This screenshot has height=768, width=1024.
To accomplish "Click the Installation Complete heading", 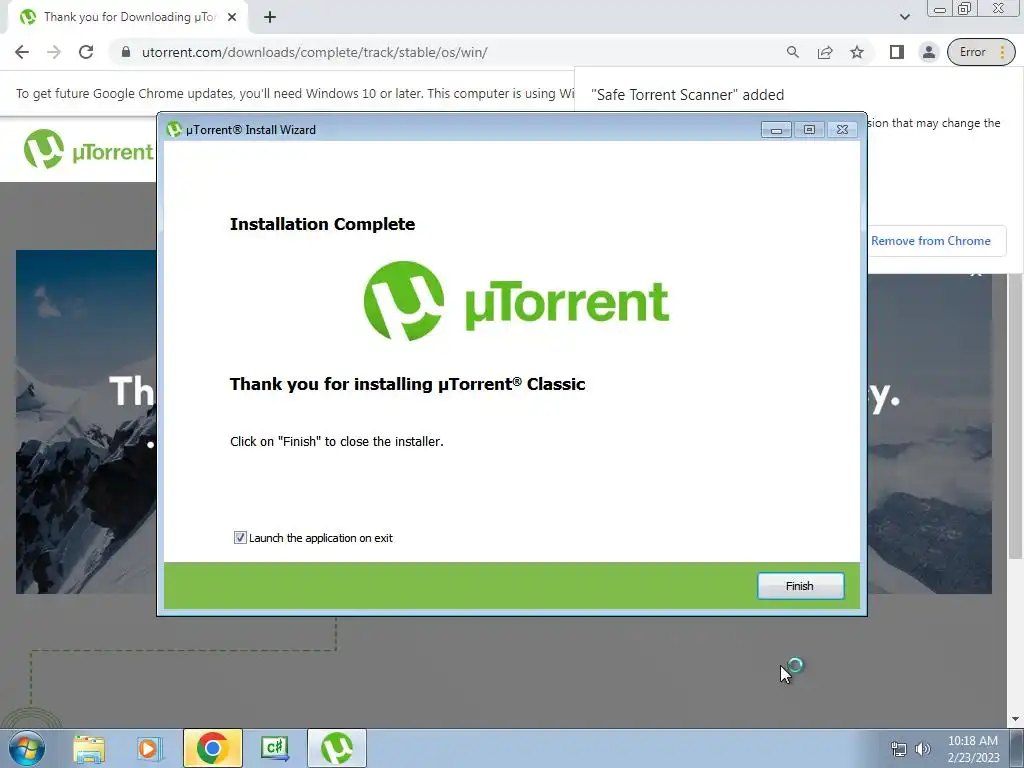I will (x=323, y=224).
